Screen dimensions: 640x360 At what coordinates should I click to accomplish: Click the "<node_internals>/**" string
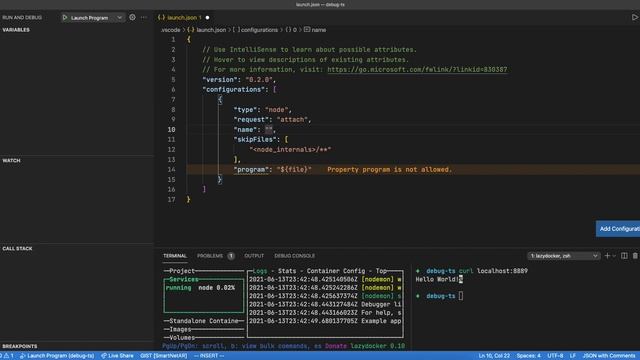coord(290,149)
